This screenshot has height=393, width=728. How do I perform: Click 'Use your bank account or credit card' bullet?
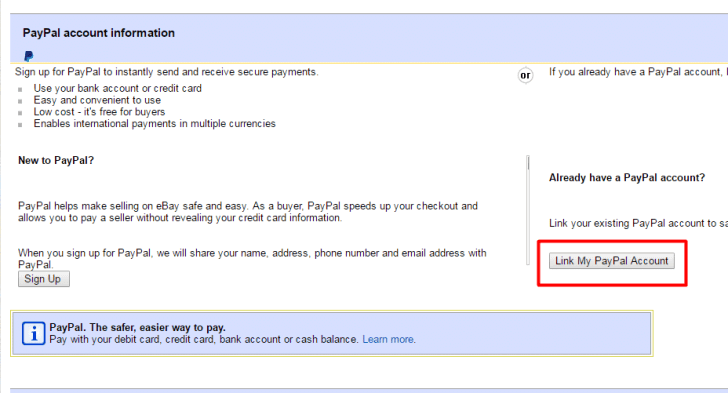(117, 88)
